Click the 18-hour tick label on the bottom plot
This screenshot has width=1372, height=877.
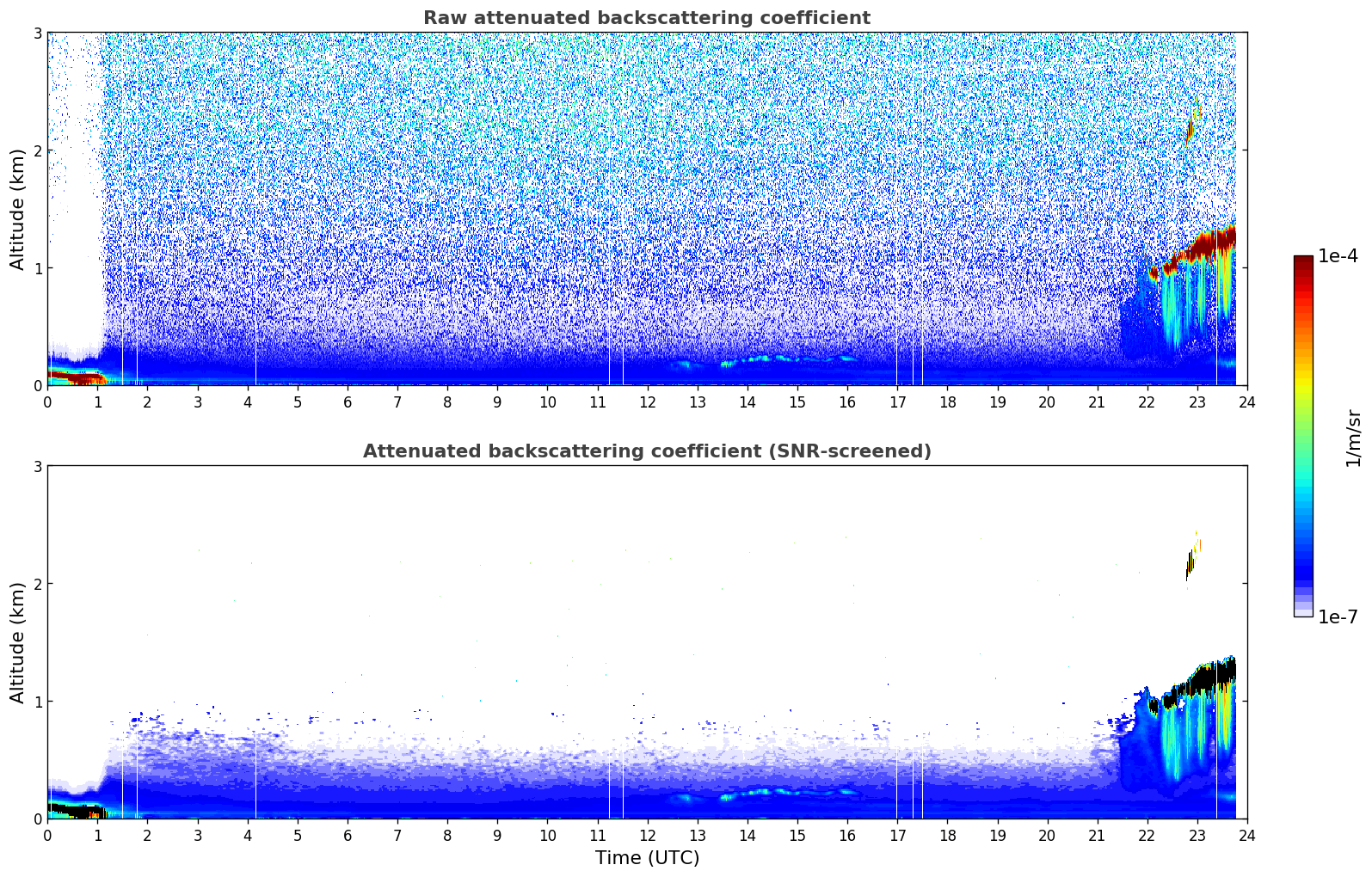coord(947,836)
